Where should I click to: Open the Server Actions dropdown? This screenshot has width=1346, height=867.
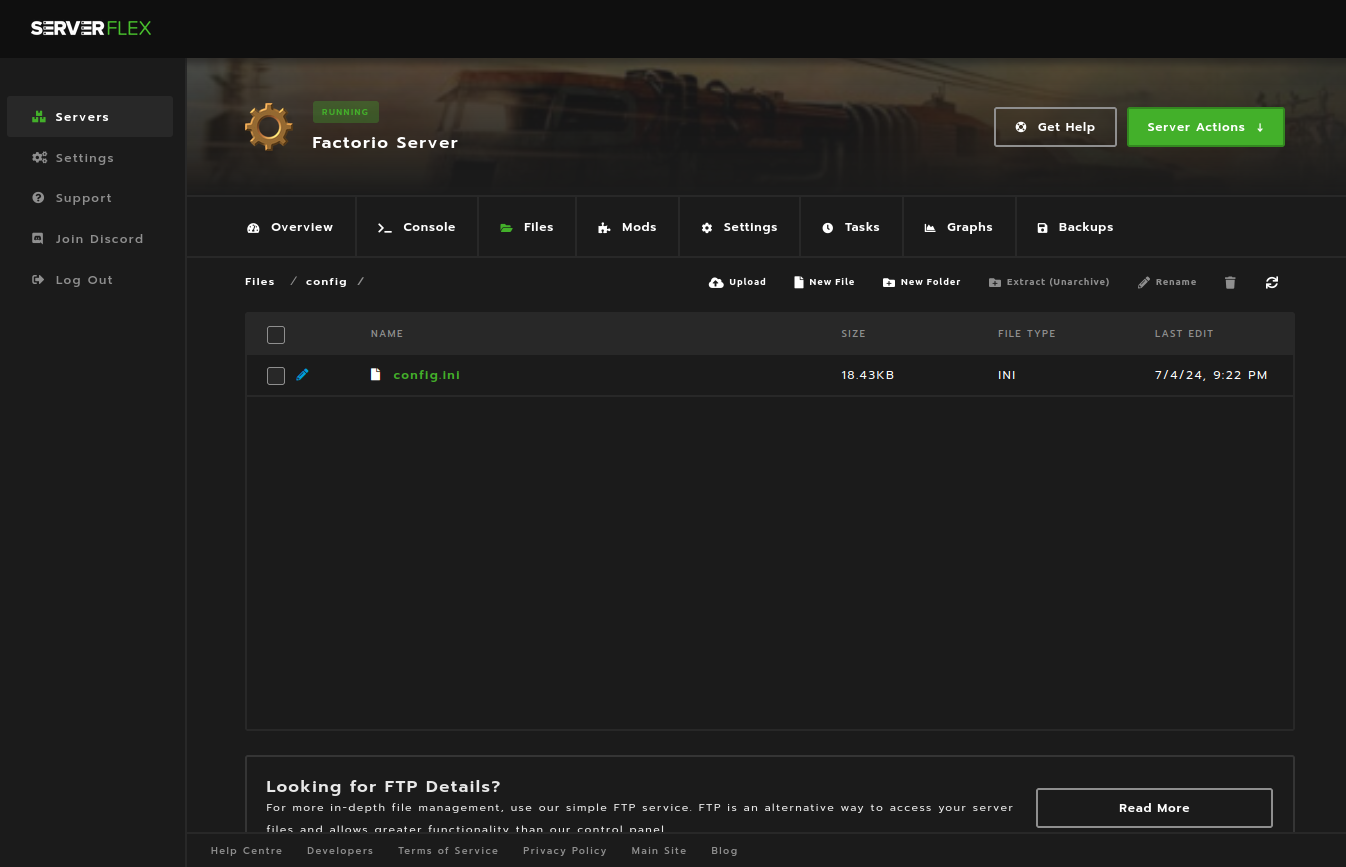(1205, 127)
